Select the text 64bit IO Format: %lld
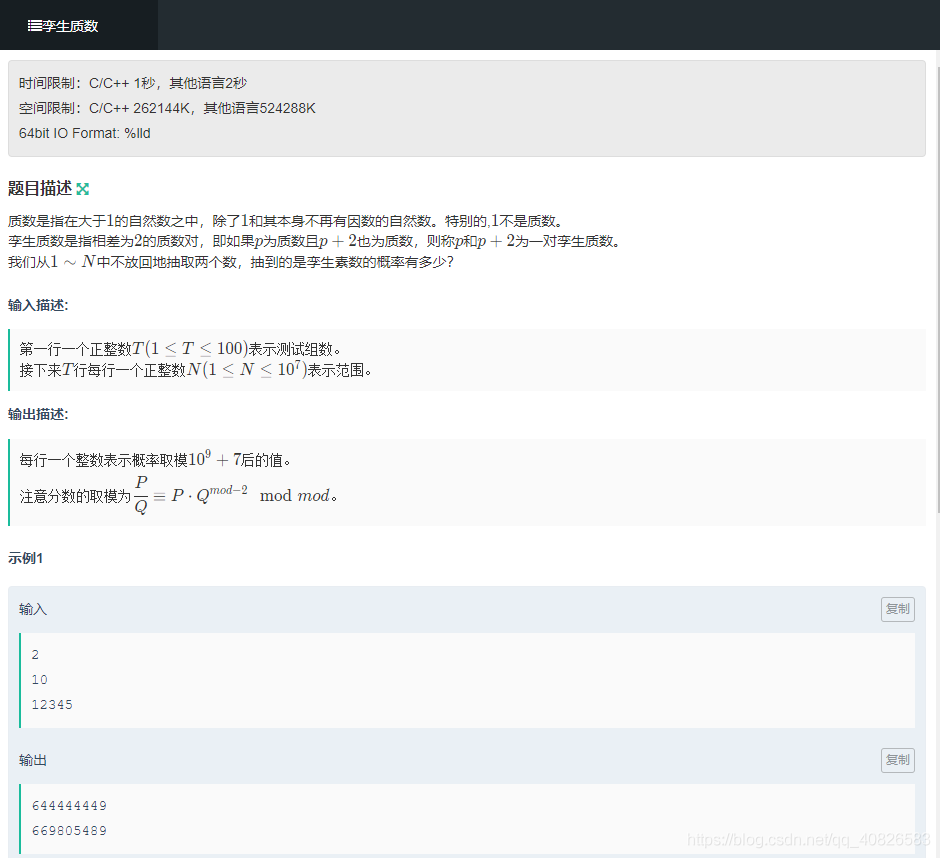Image resolution: width=940 pixels, height=858 pixels. pos(85,133)
